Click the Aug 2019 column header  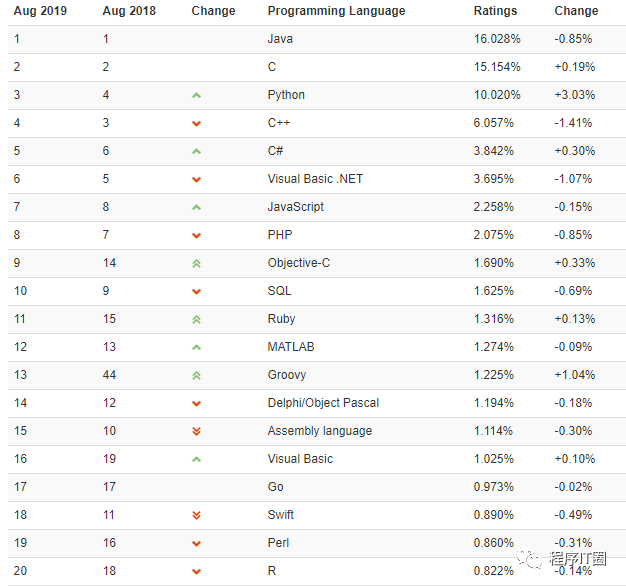click(x=40, y=11)
